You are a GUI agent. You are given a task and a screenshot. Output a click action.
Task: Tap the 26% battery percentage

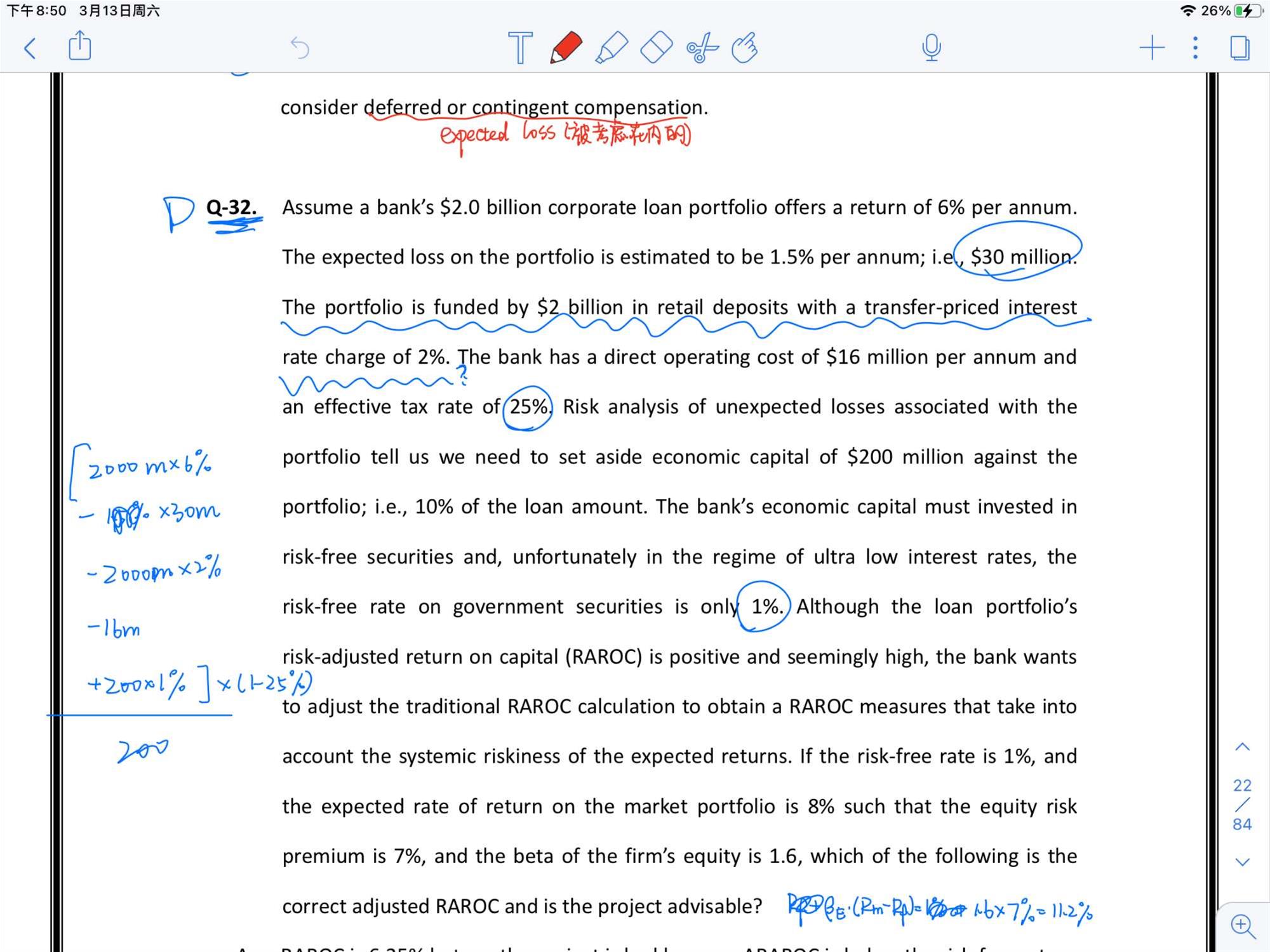pos(1216,11)
